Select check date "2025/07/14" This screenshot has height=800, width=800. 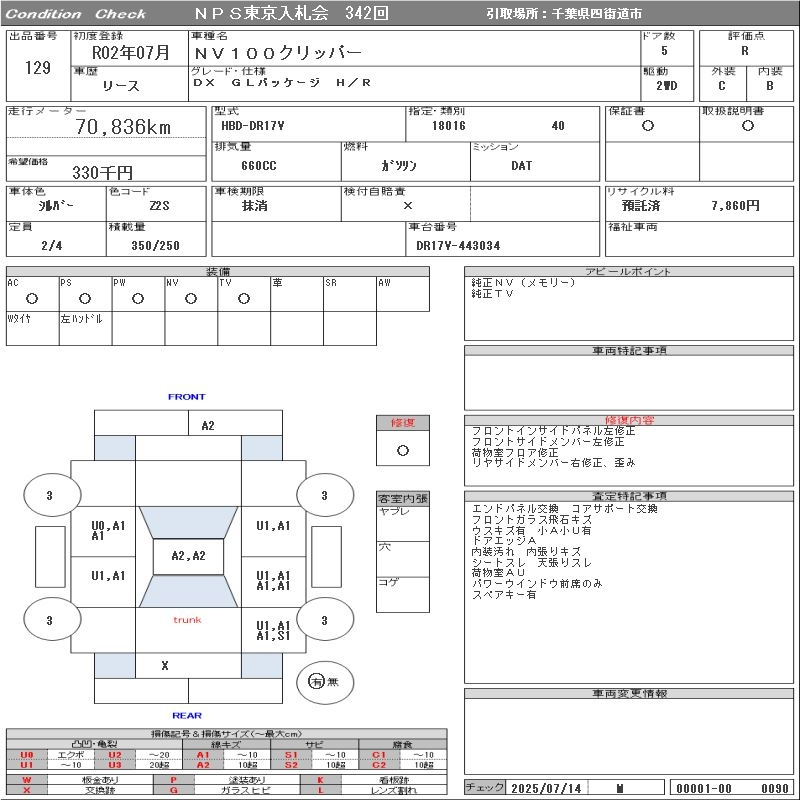tap(546, 788)
